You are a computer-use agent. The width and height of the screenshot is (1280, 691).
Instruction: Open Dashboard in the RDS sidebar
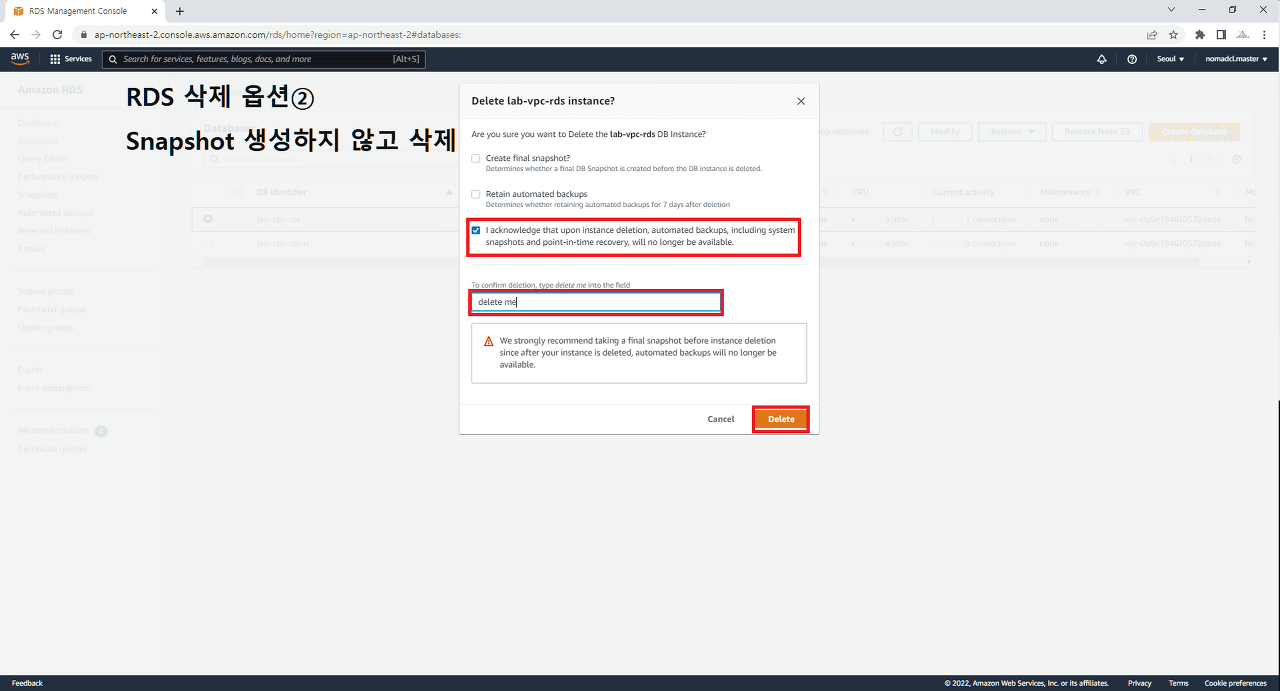[x=38, y=123]
